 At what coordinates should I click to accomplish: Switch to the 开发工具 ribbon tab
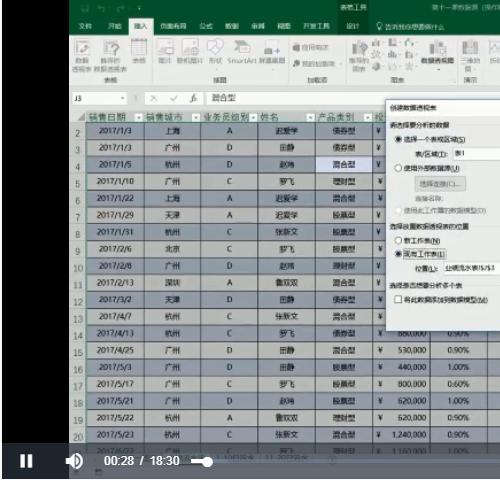(x=316, y=26)
